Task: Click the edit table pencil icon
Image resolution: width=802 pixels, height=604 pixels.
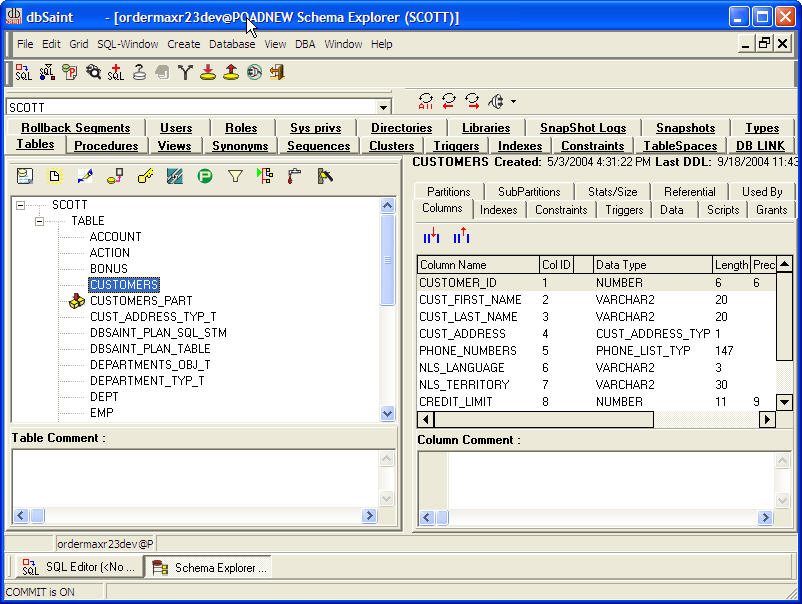Action: [85, 176]
